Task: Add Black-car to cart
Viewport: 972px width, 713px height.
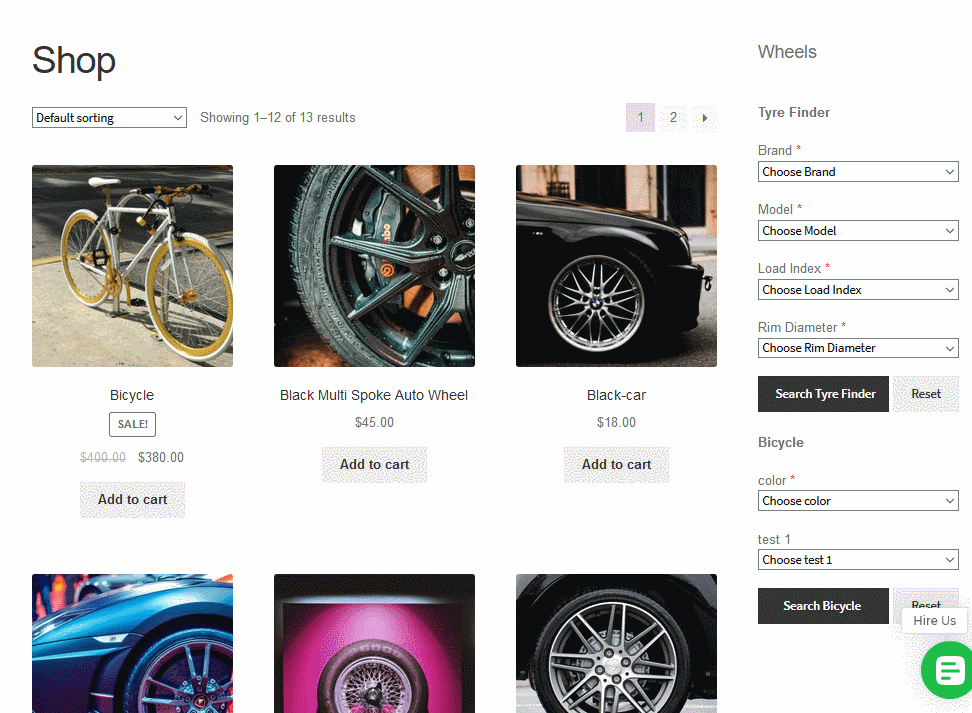Action: pyautogui.click(x=616, y=464)
